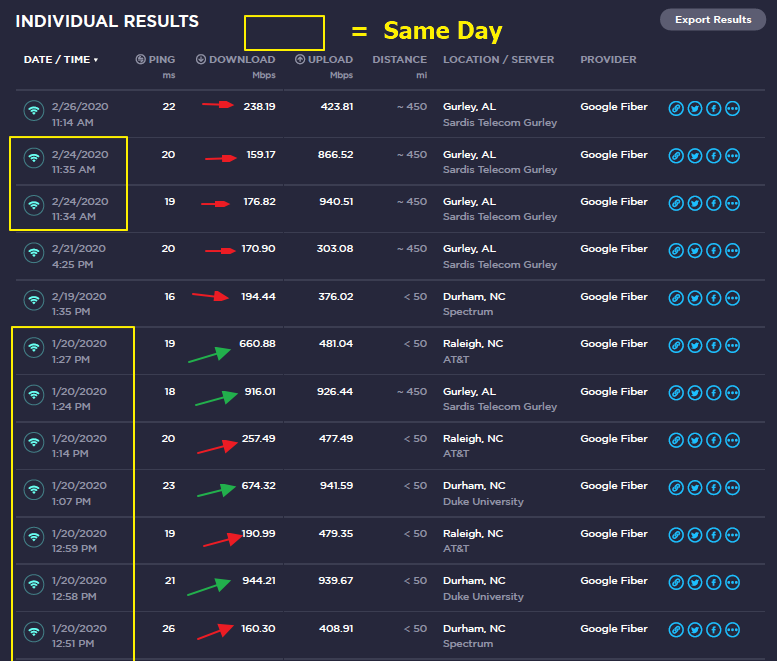Viewport: 777px width, 661px height.
Task: Copy link for 1/20/2020 12:58 PM result
Action: 676,582
